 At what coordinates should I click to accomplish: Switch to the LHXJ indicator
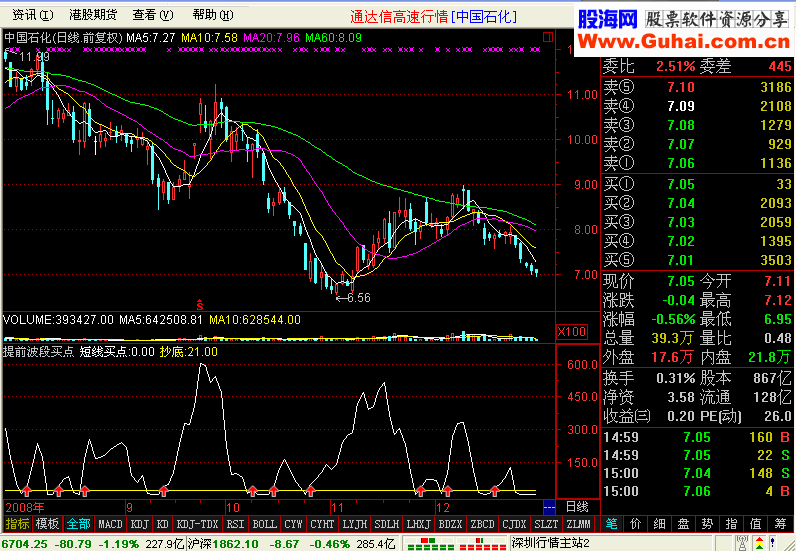419,524
